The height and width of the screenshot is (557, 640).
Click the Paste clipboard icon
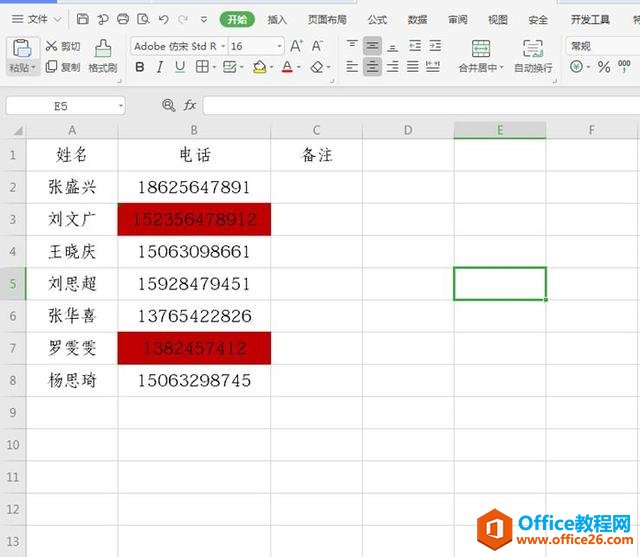tap(22, 49)
